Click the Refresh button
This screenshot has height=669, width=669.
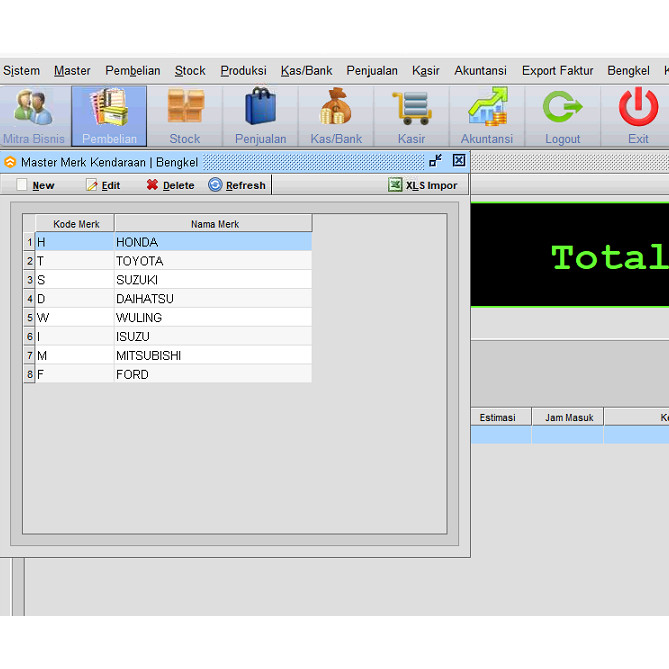point(237,185)
